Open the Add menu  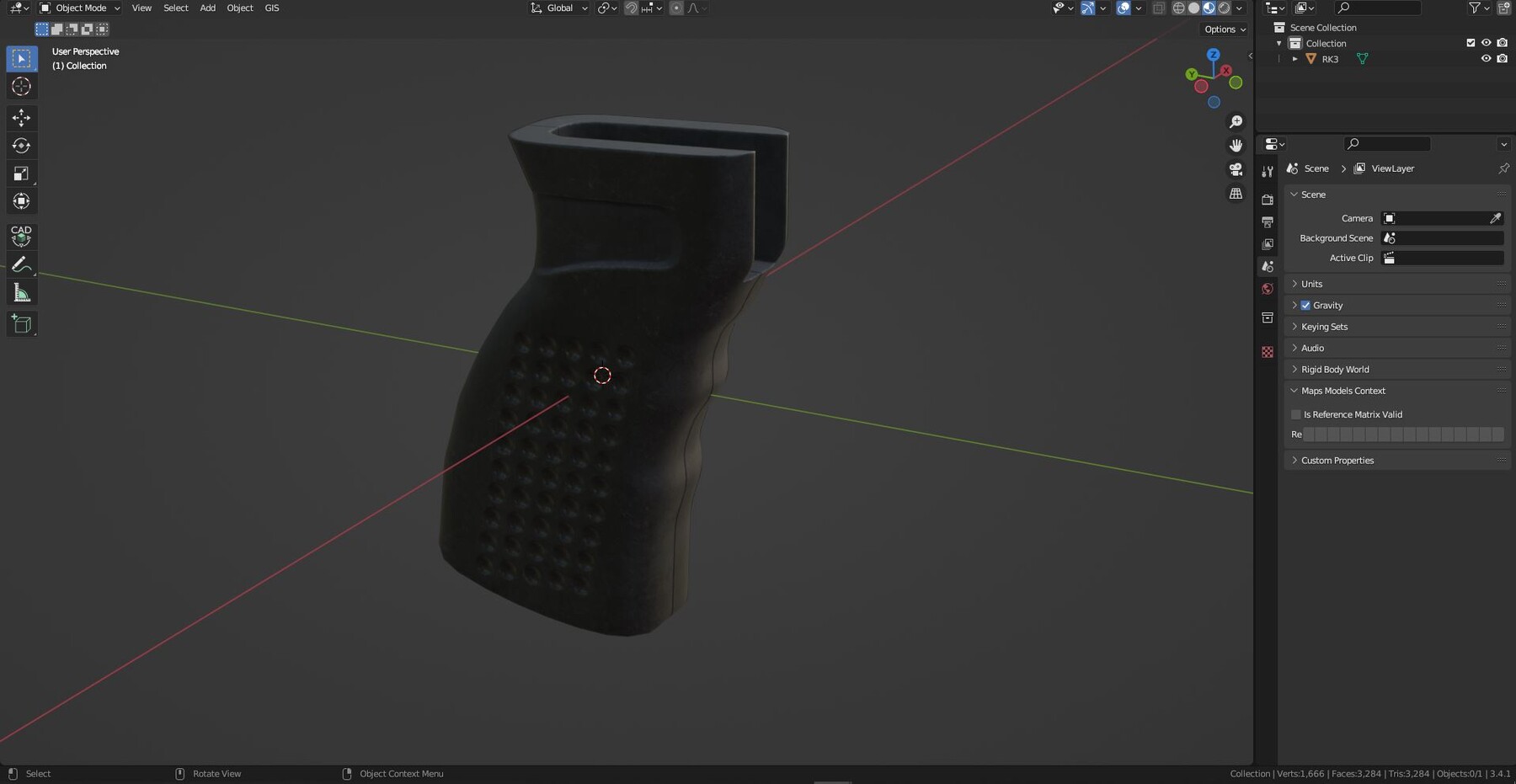pos(207,8)
